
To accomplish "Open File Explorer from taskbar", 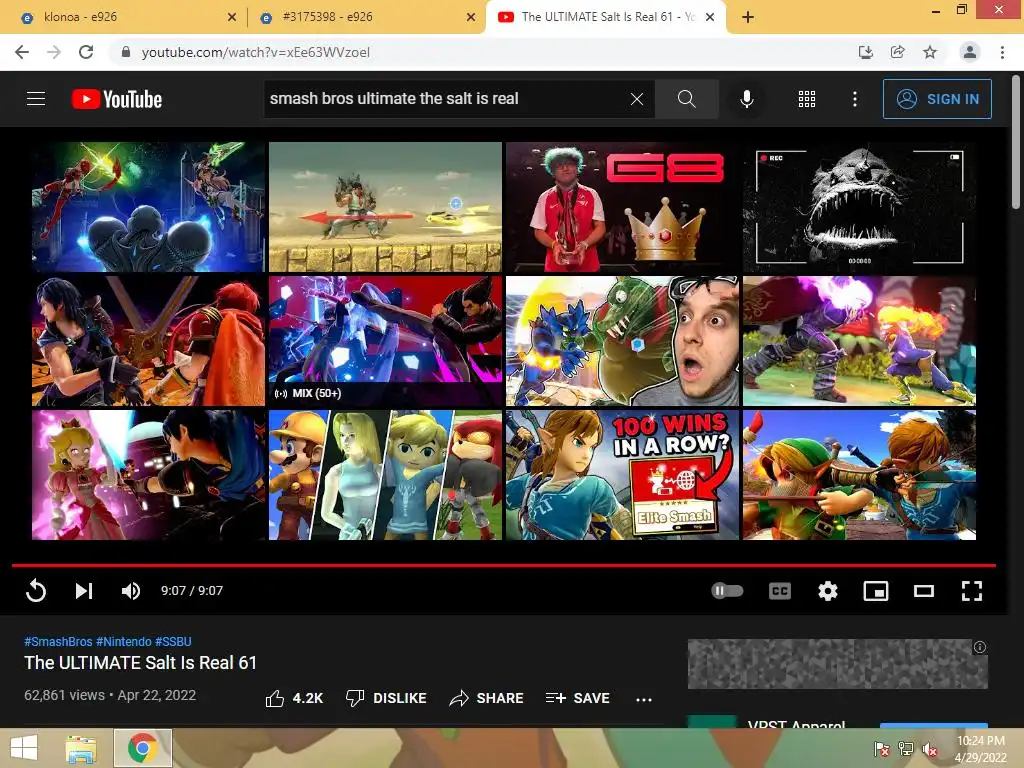I will (81, 748).
